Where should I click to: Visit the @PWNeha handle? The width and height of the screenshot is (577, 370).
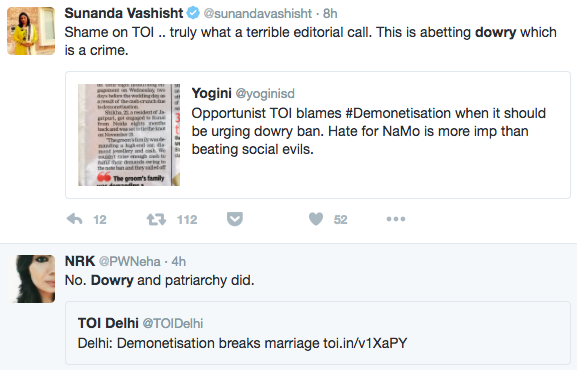[x=130, y=261]
